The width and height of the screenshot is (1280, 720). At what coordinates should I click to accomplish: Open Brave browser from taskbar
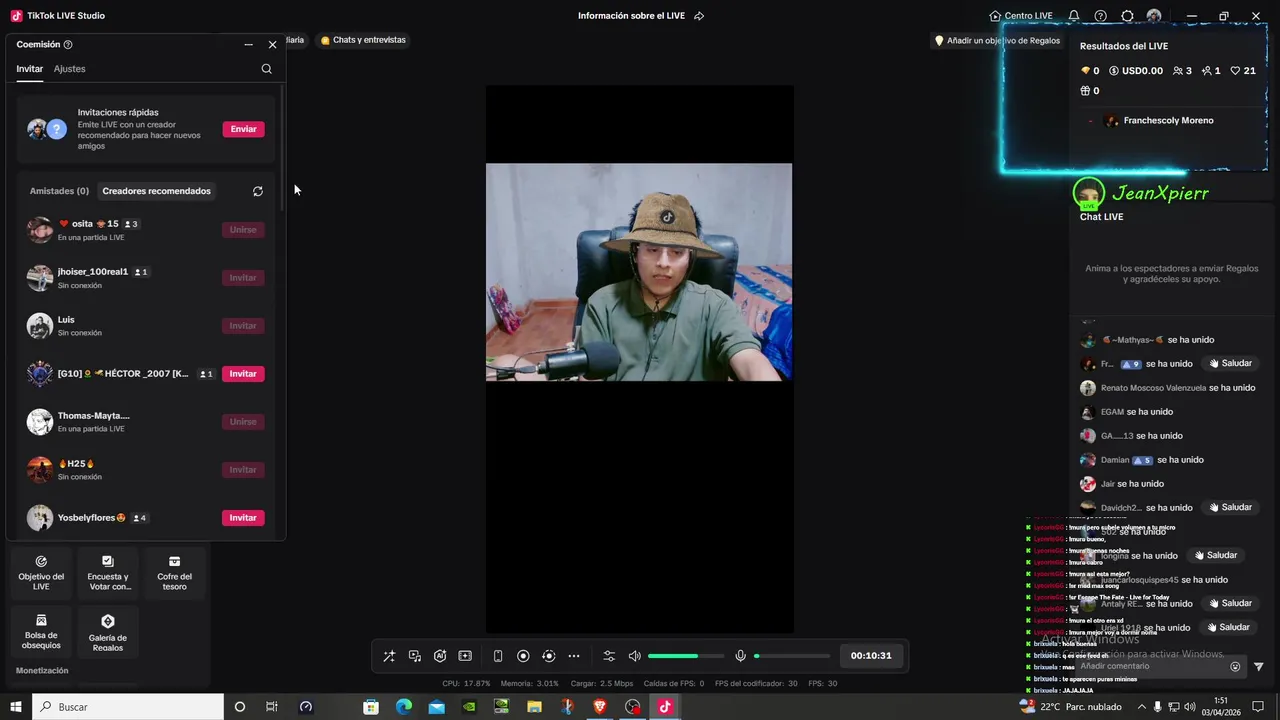tap(600, 707)
